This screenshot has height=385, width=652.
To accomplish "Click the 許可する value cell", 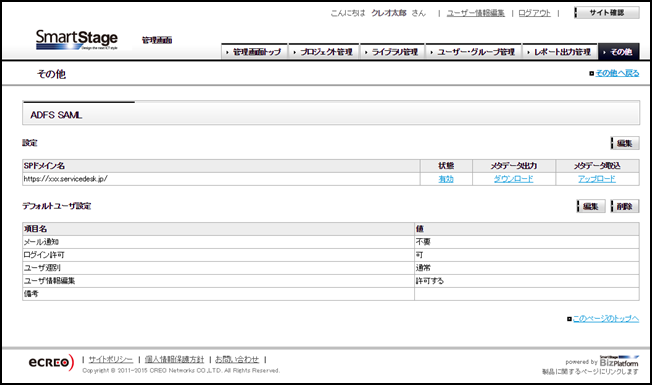I will click(x=526, y=281).
